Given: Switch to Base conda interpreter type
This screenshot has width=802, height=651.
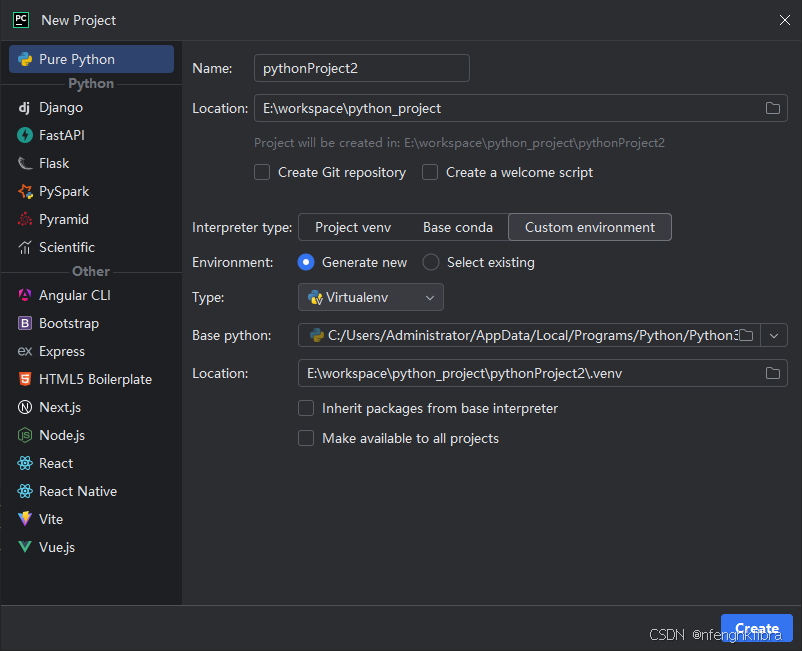Looking at the screenshot, I should pos(458,227).
